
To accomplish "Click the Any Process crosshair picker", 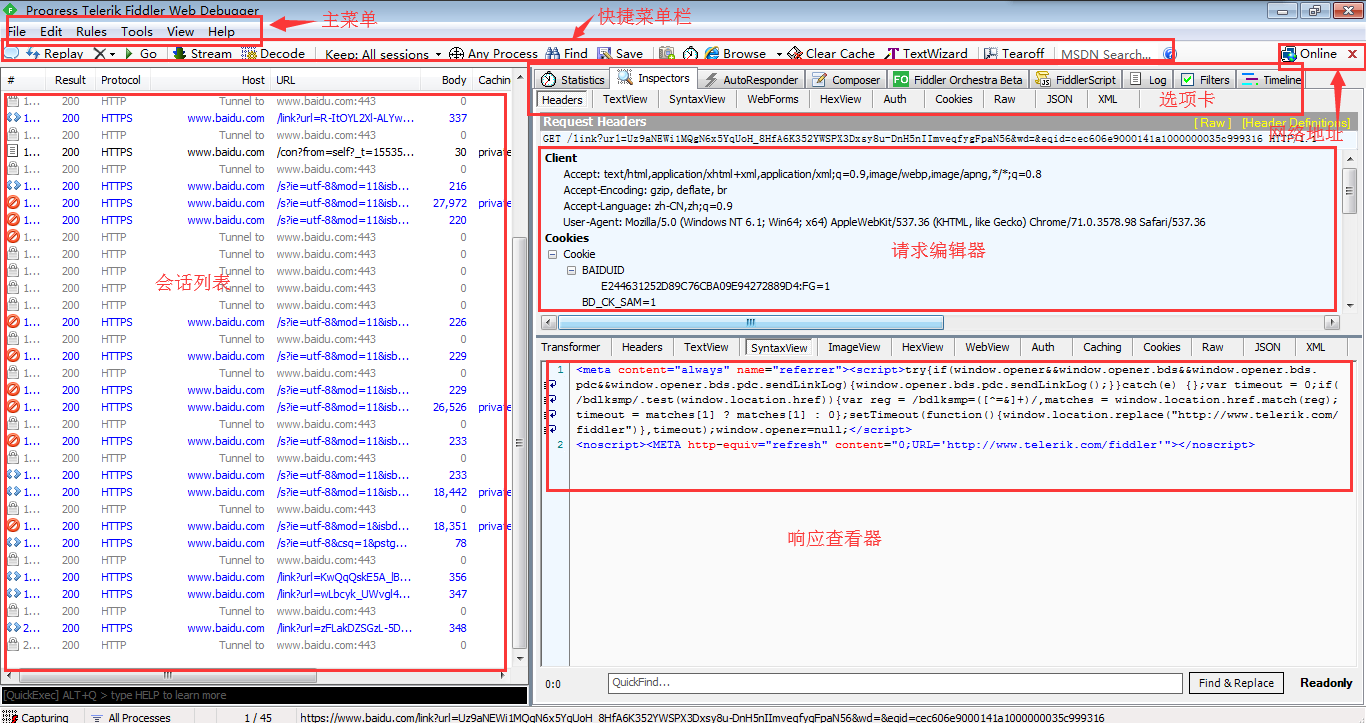I will click(x=493, y=54).
